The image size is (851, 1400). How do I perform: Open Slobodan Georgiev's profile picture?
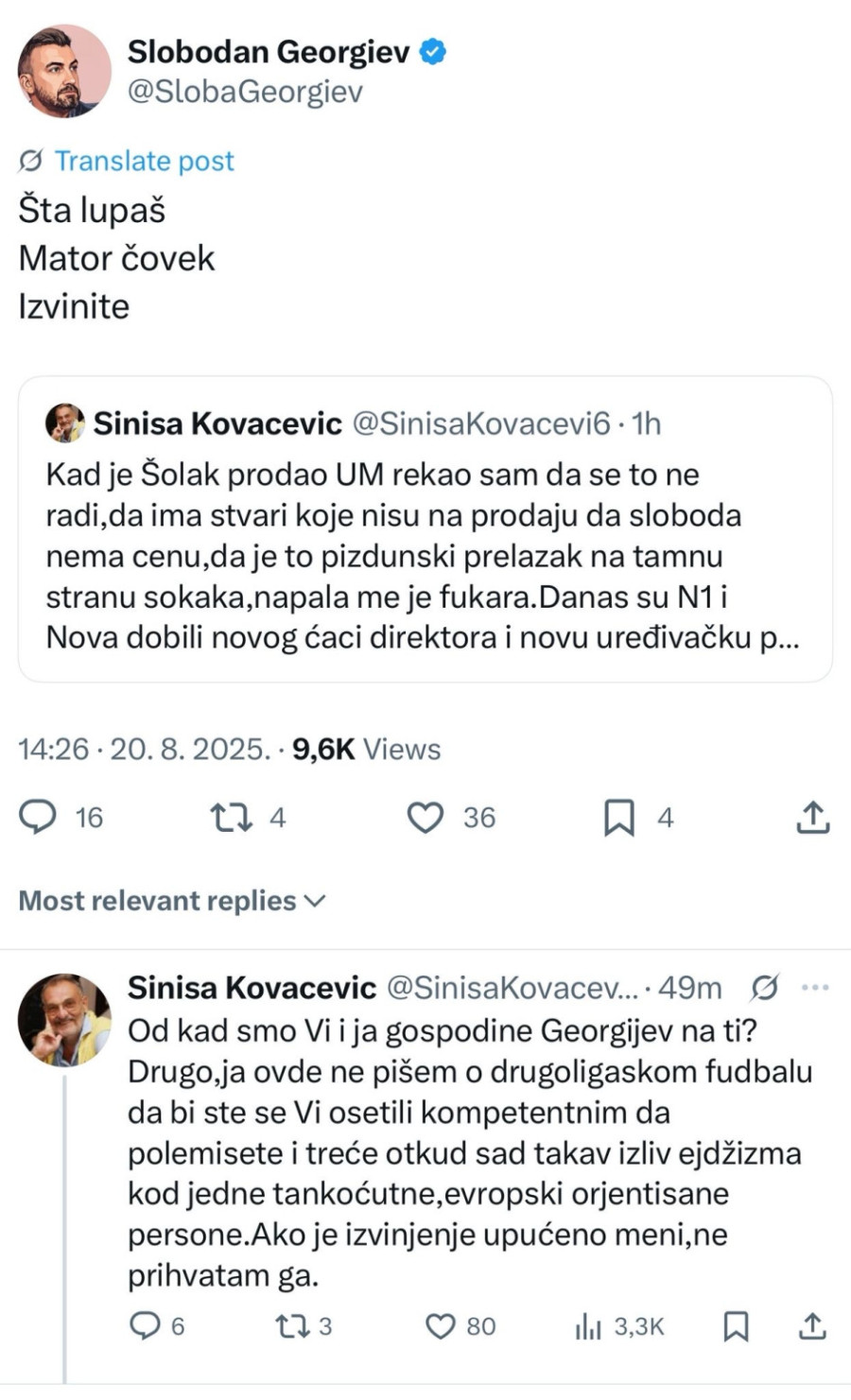(x=64, y=71)
